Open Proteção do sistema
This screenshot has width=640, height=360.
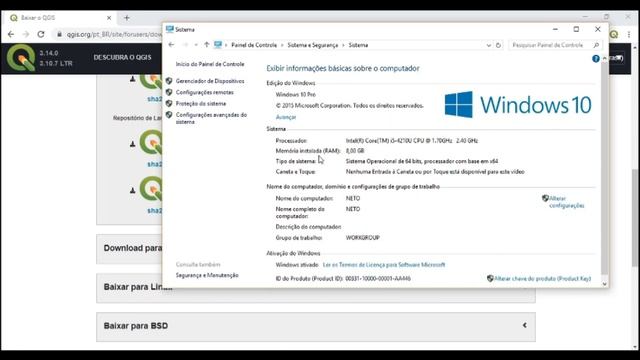pos(201,104)
